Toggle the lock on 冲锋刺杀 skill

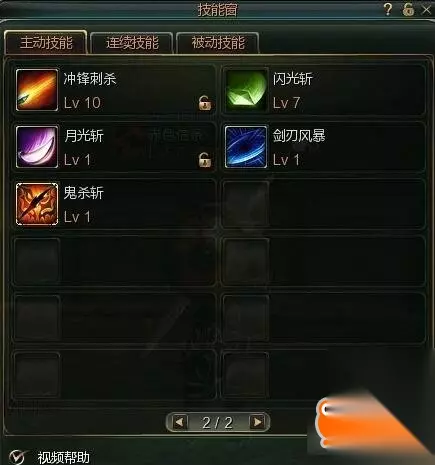pos(205,103)
